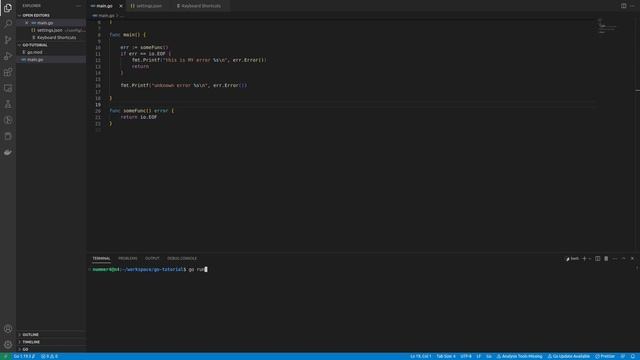Click the feedback icon in status bar
The width and height of the screenshot is (640, 360).
click(623, 356)
